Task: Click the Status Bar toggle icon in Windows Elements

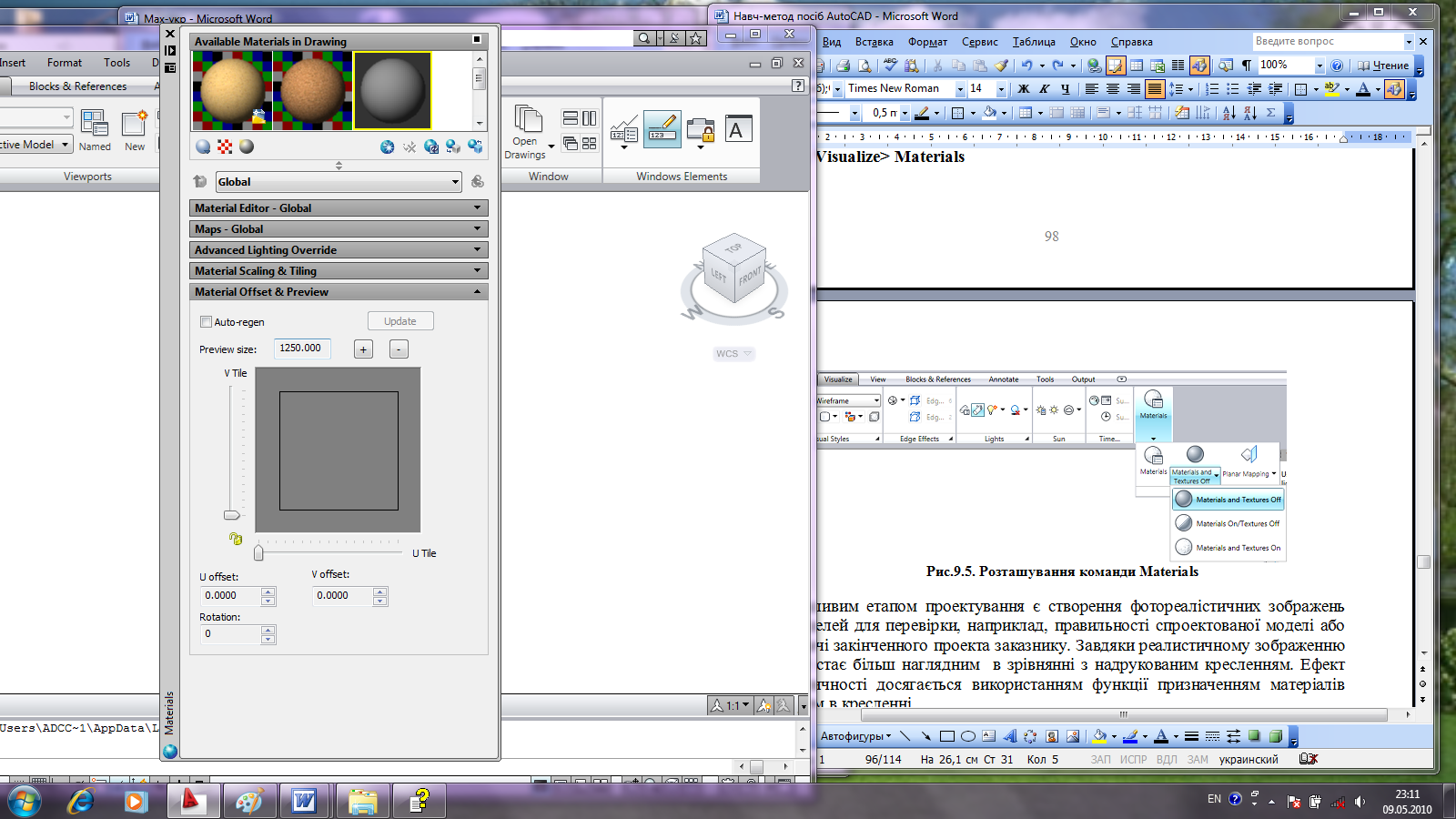Action: [624, 131]
